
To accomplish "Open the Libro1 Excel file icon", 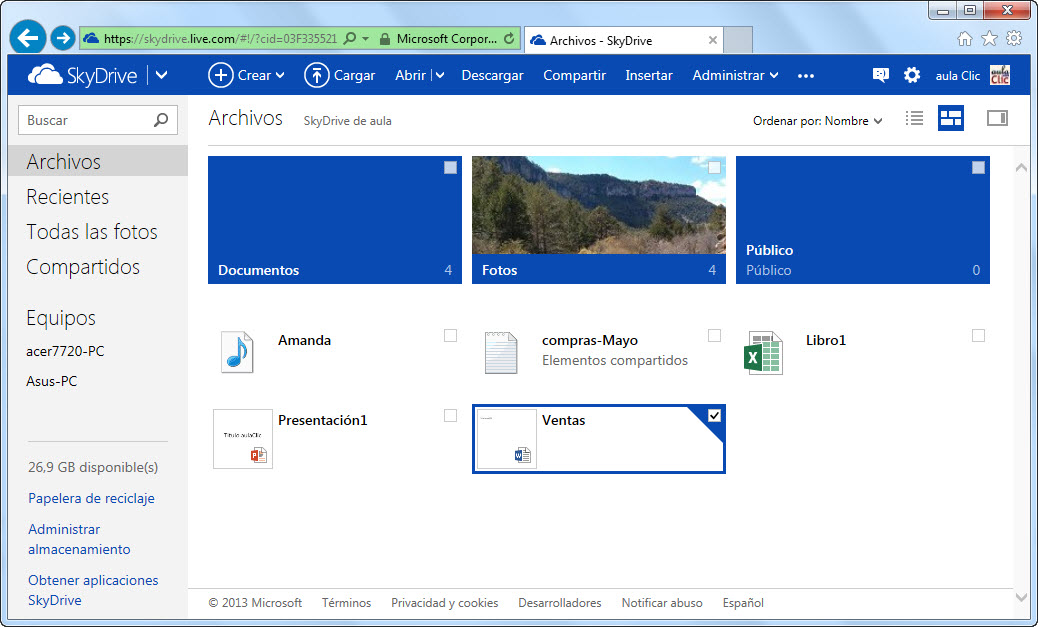I will click(x=763, y=351).
